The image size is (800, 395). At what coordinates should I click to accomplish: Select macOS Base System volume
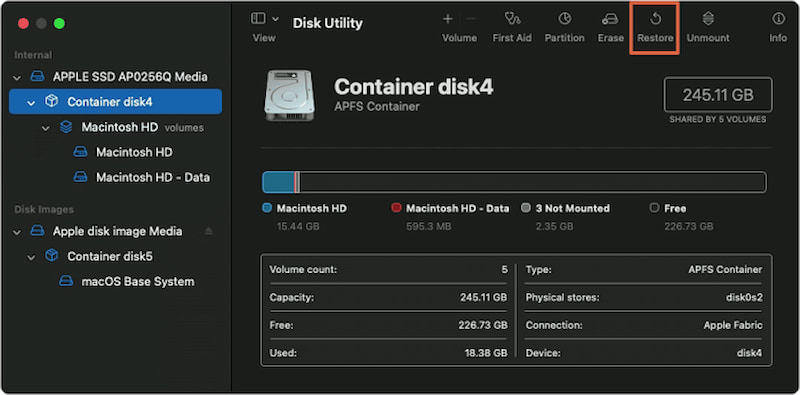point(138,282)
